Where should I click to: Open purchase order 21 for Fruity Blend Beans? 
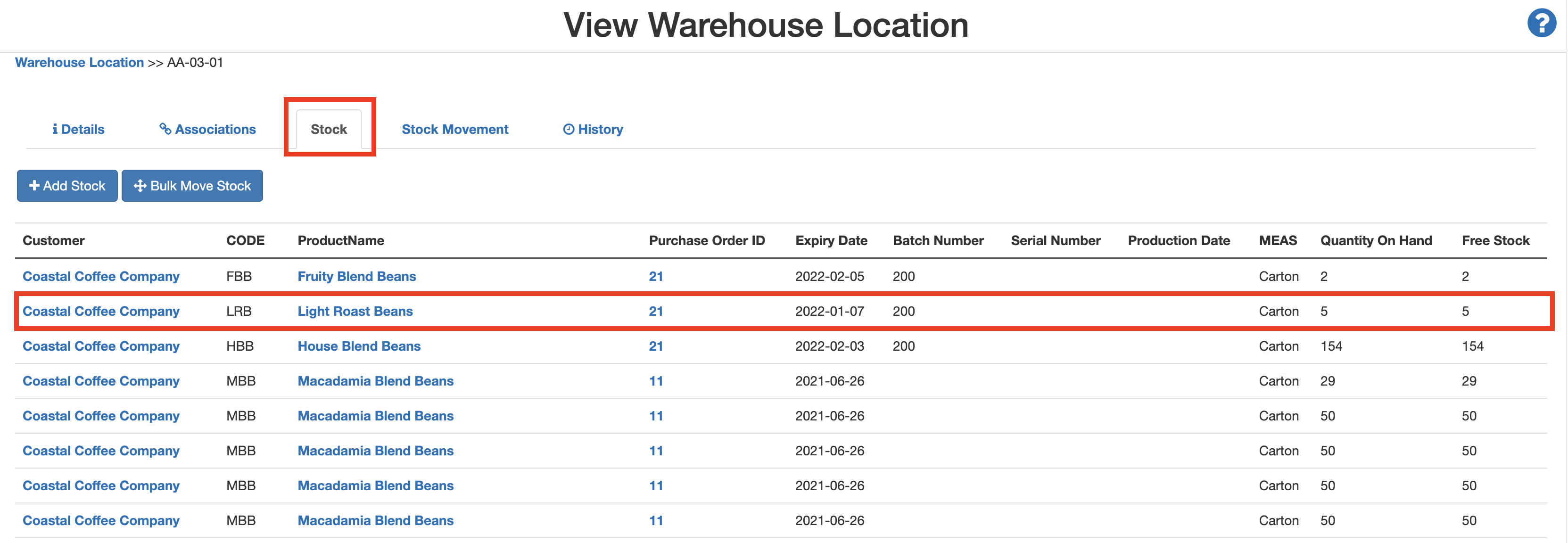click(655, 276)
